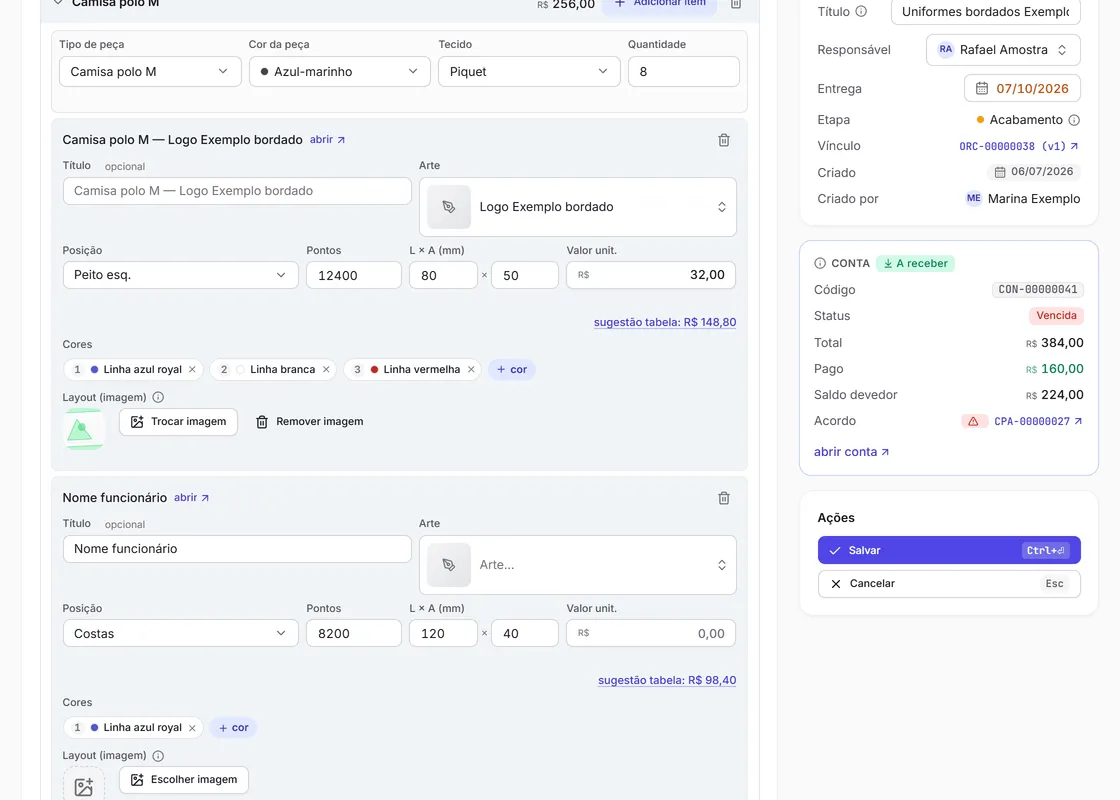Image resolution: width=1120 pixels, height=800 pixels.
Task: Open the Posição dropdown showing Costas
Action: coord(181,634)
